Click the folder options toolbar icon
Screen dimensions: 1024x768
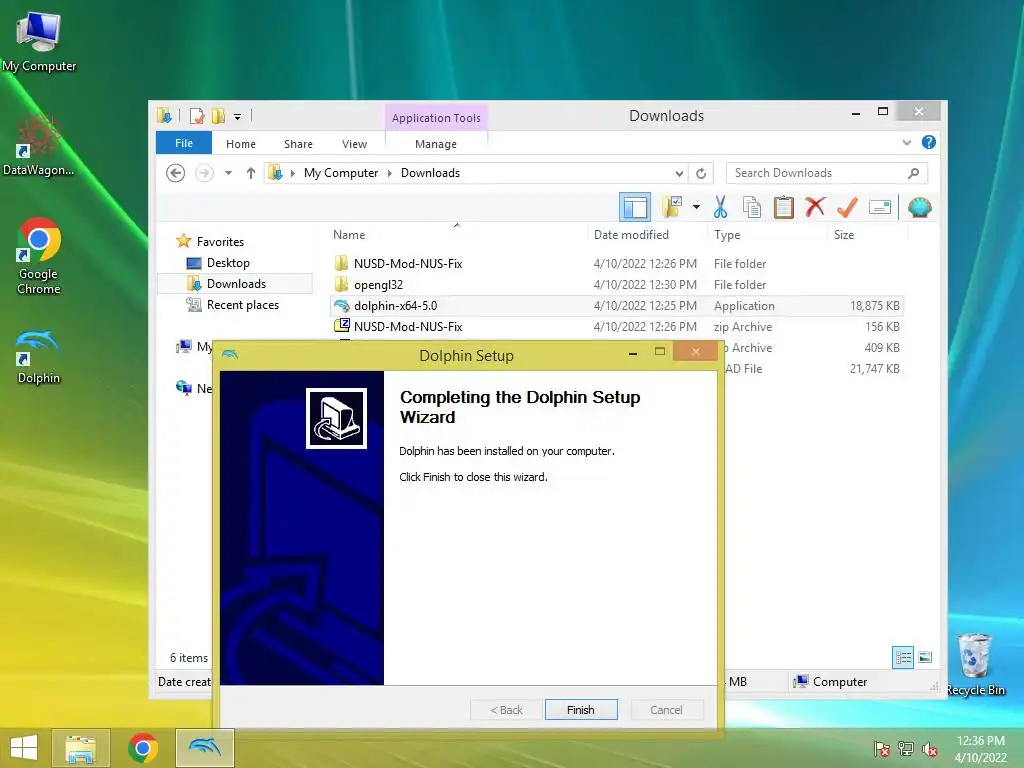673,208
